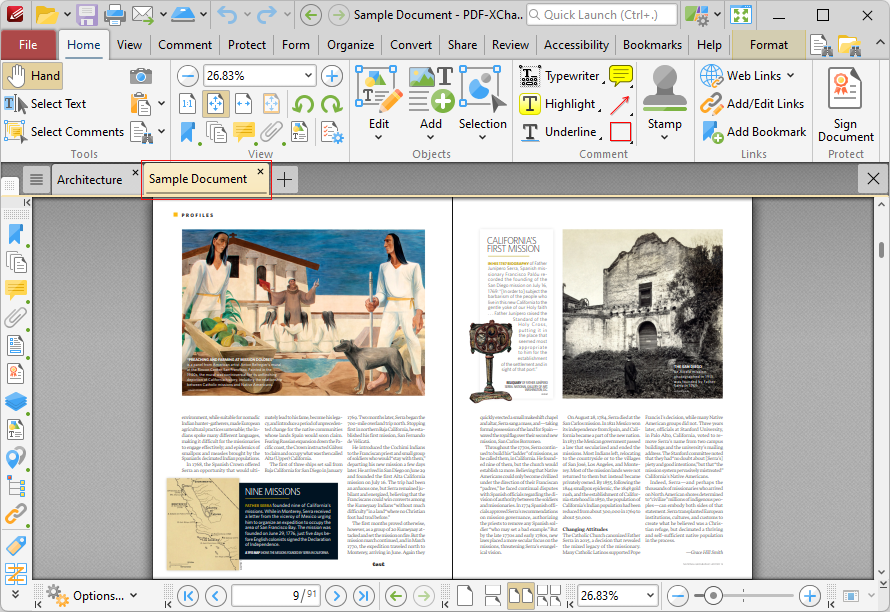Collapse the ribbon with the chevron
The width and height of the screenshot is (890, 612).
880,43
